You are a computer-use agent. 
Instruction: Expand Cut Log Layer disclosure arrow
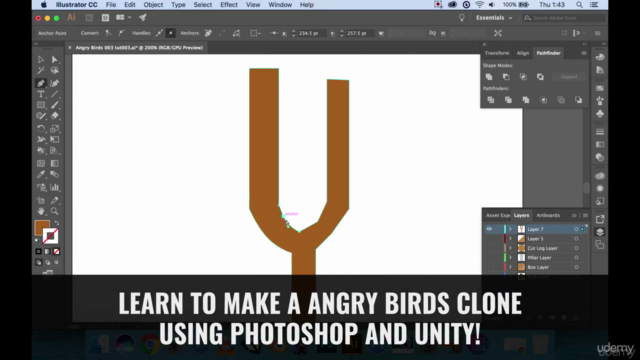click(510, 248)
